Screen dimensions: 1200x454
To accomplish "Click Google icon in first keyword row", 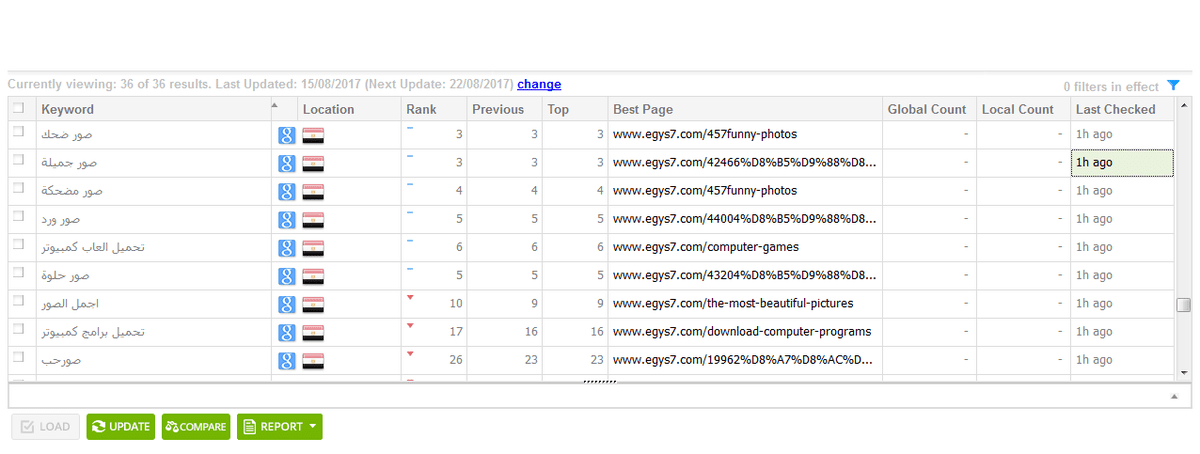I will [x=286, y=134].
